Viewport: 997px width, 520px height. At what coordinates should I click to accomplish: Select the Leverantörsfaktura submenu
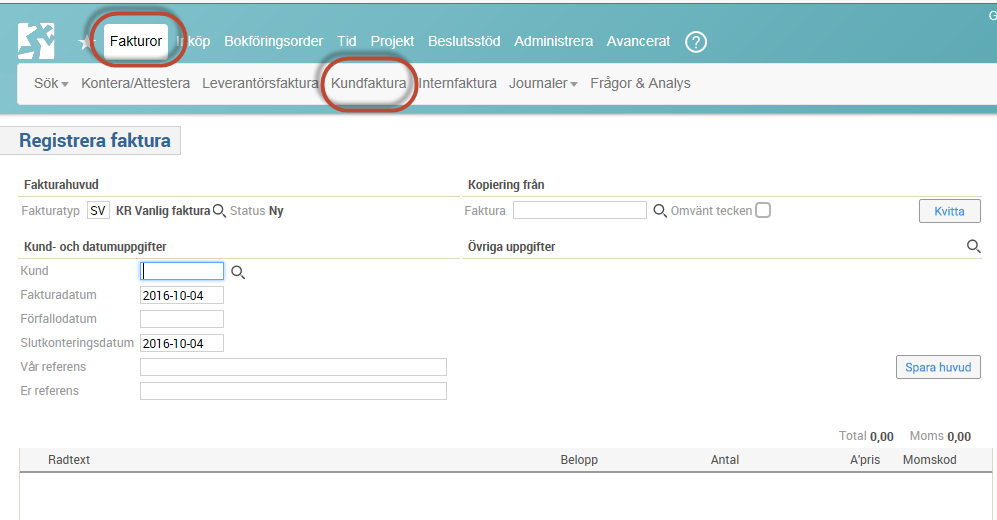click(x=260, y=83)
